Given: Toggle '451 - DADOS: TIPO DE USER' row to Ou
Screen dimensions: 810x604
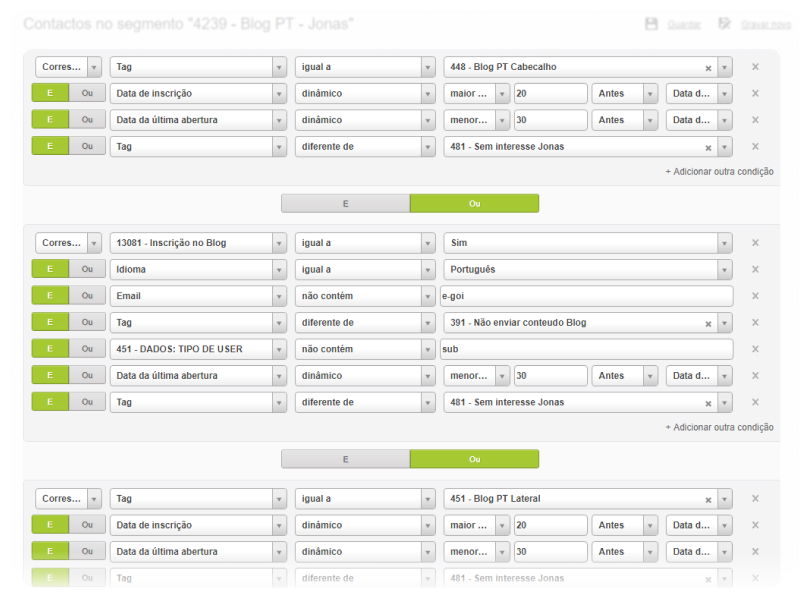Looking at the screenshot, I should click(87, 349).
